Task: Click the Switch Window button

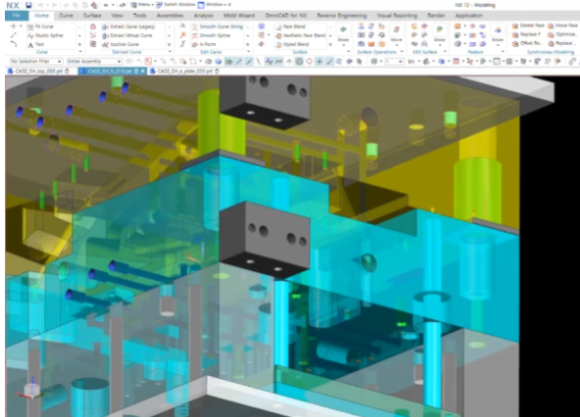Action: coord(175,5)
